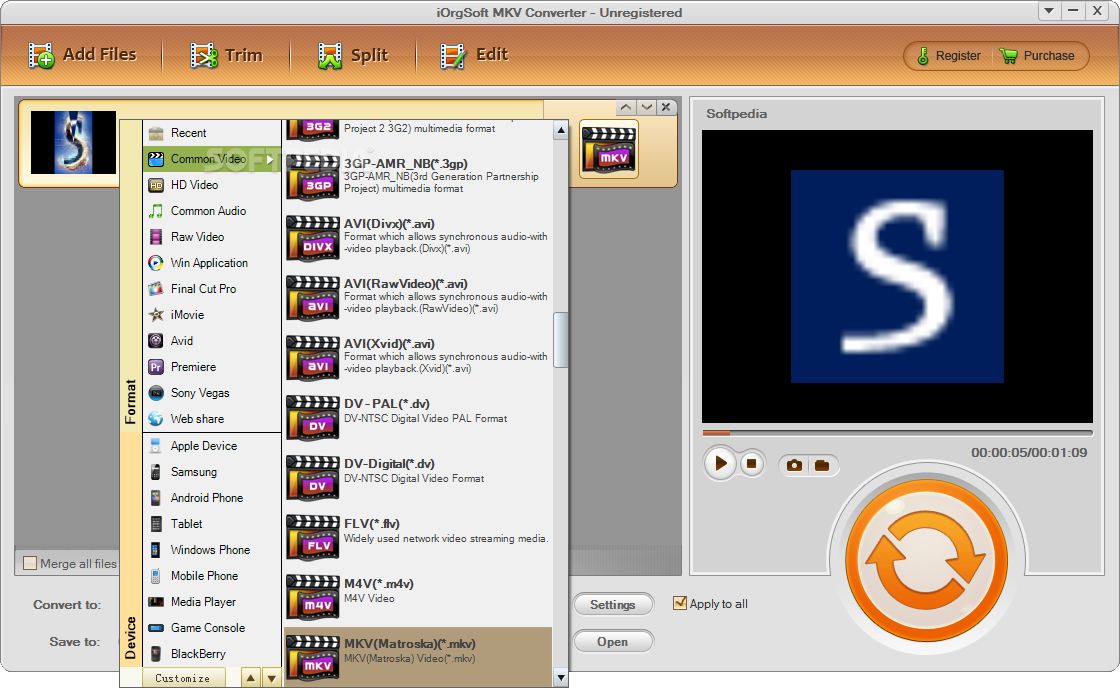Choose the AVI(RawVideo)(*.avi) format
This screenshot has height=688, width=1120.
pos(419,296)
